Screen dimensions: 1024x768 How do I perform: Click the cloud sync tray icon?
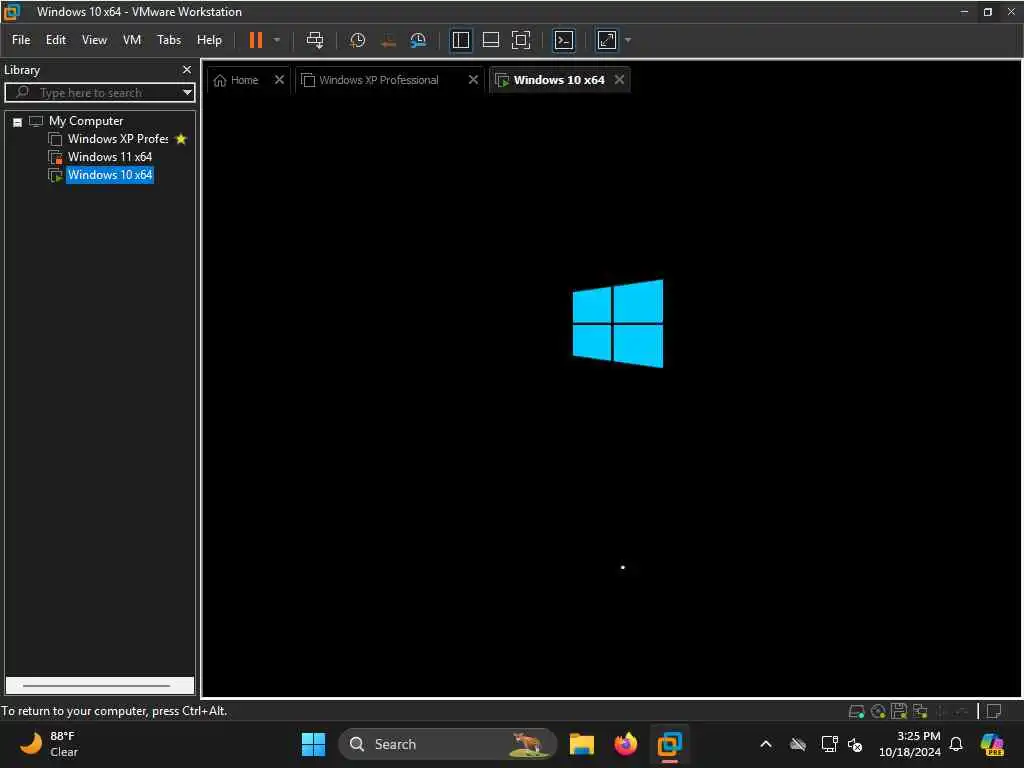pyautogui.click(x=797, y=744)
